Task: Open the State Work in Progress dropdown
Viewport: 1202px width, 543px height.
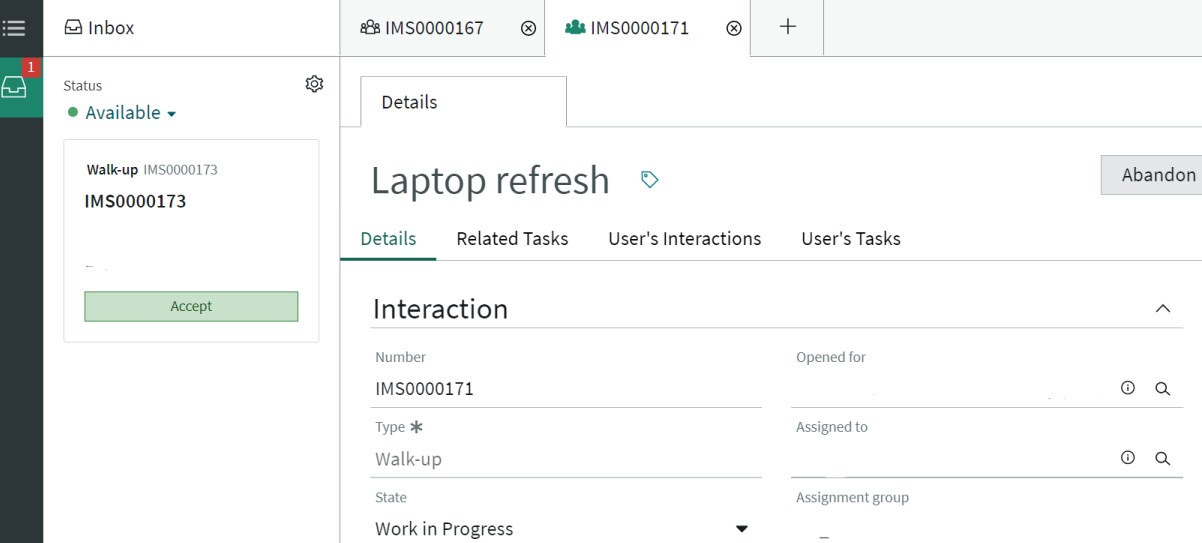Action: (x=565, y=529)
